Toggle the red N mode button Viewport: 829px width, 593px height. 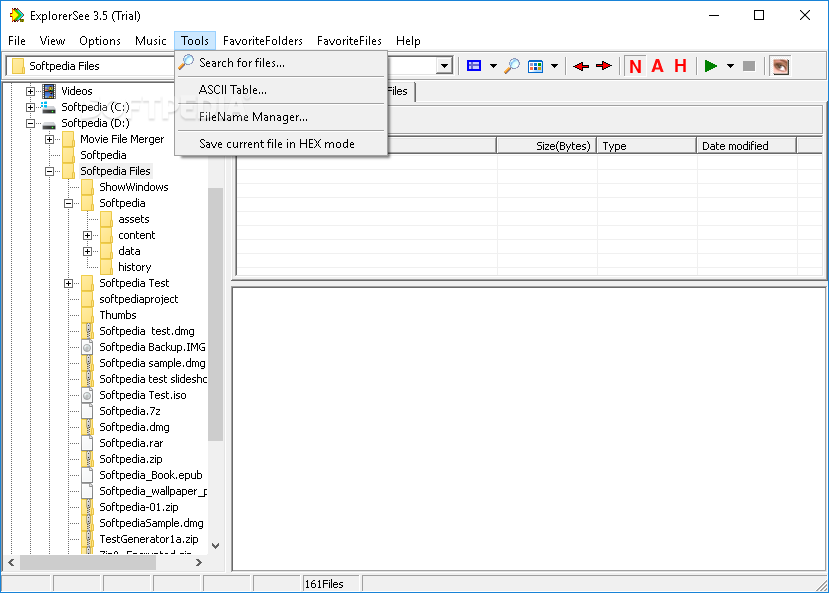635,66
